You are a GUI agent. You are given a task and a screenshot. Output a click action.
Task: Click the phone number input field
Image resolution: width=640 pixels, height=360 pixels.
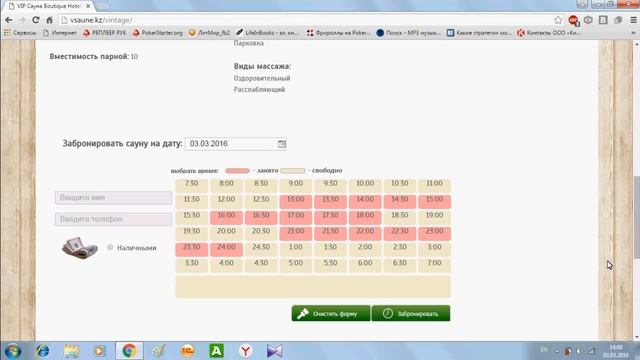tap(113, 219)
